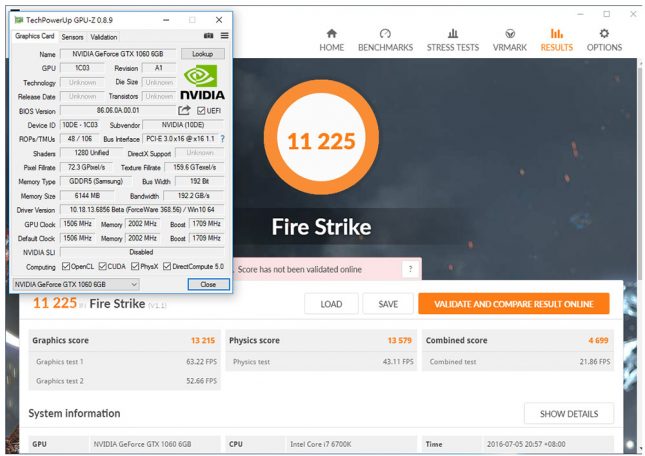Screen dimensions: 645x456
Task: Click the GPU-Z title bar app icon
Action: click(x=19, y=20)
